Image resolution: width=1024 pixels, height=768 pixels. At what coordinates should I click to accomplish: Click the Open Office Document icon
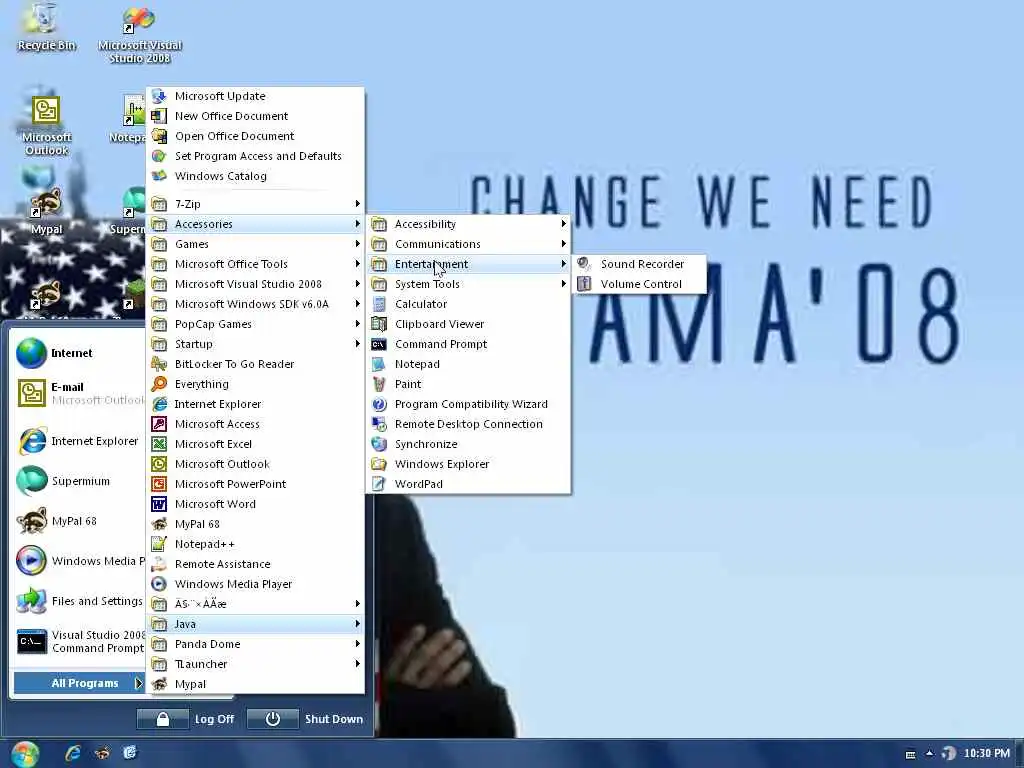click(159, 136)
